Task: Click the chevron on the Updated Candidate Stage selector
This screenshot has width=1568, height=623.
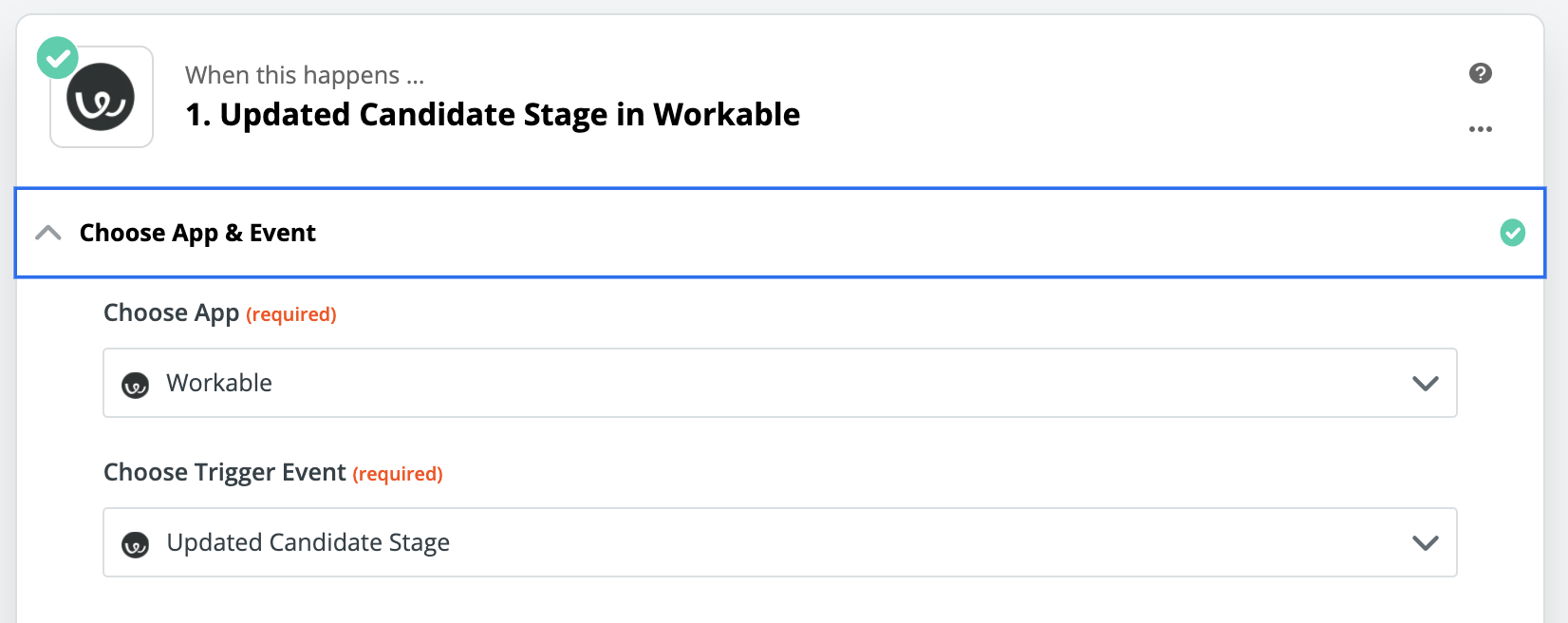Action: point(1424,543)
